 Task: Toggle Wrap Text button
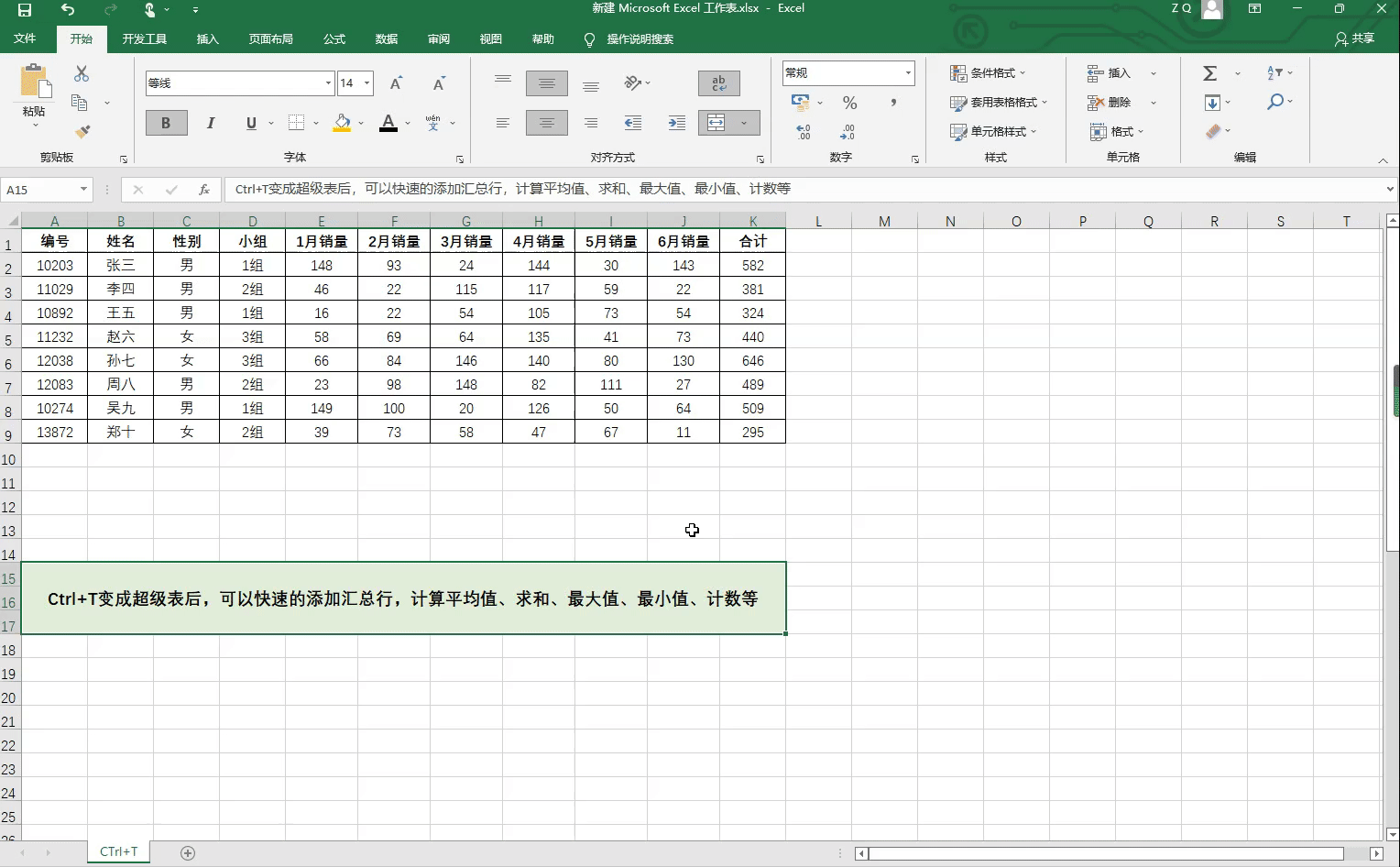point(719,83)
